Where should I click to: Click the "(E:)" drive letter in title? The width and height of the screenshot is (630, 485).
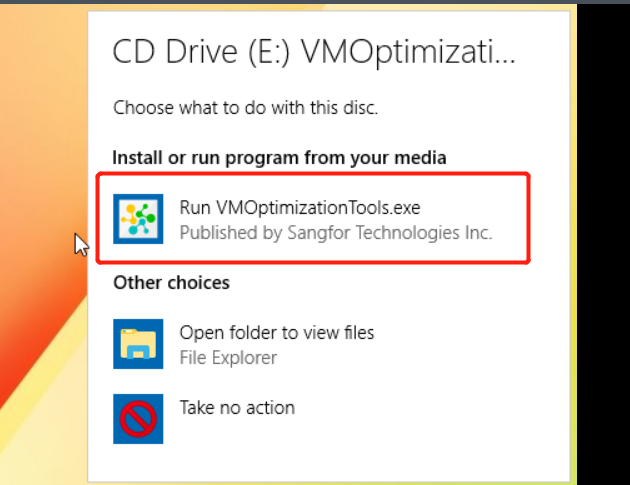[x=254, y=52]
